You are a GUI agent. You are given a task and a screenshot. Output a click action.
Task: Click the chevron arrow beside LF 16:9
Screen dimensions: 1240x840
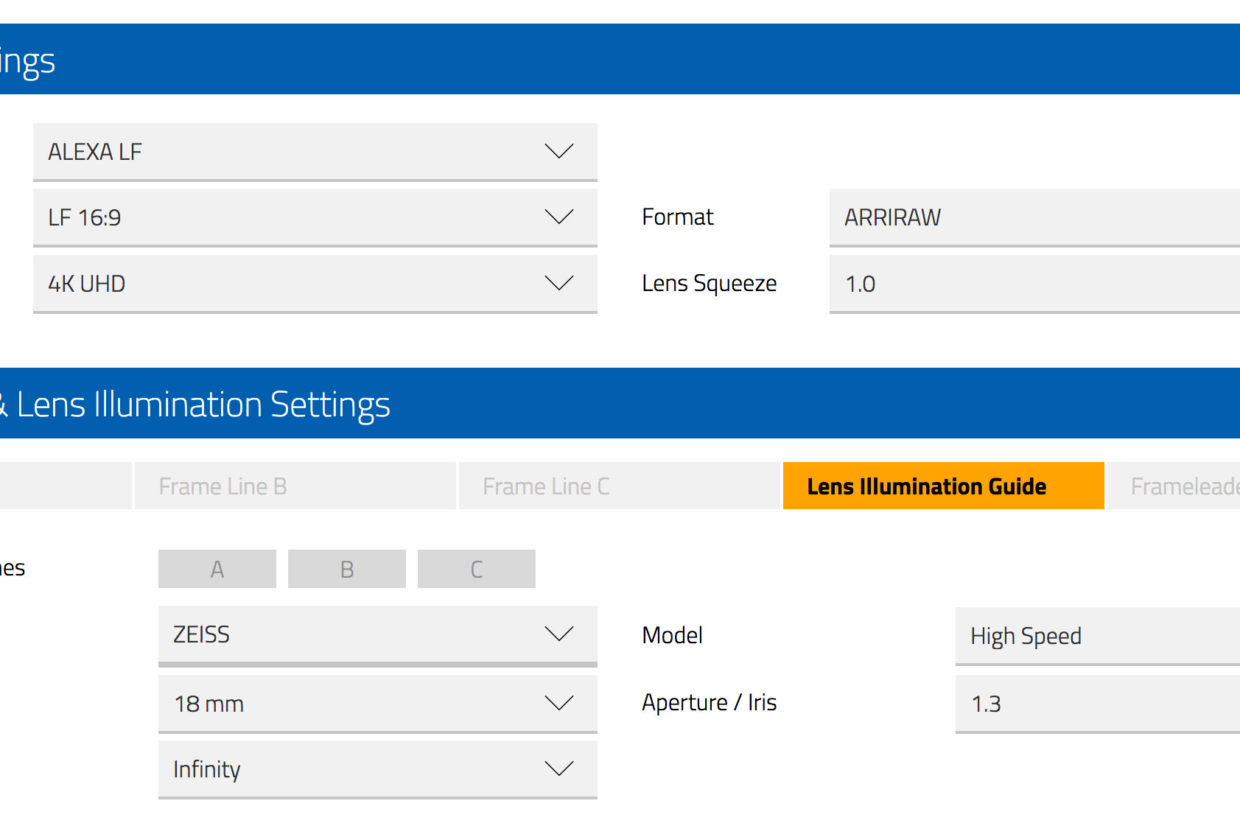point(559,217)
